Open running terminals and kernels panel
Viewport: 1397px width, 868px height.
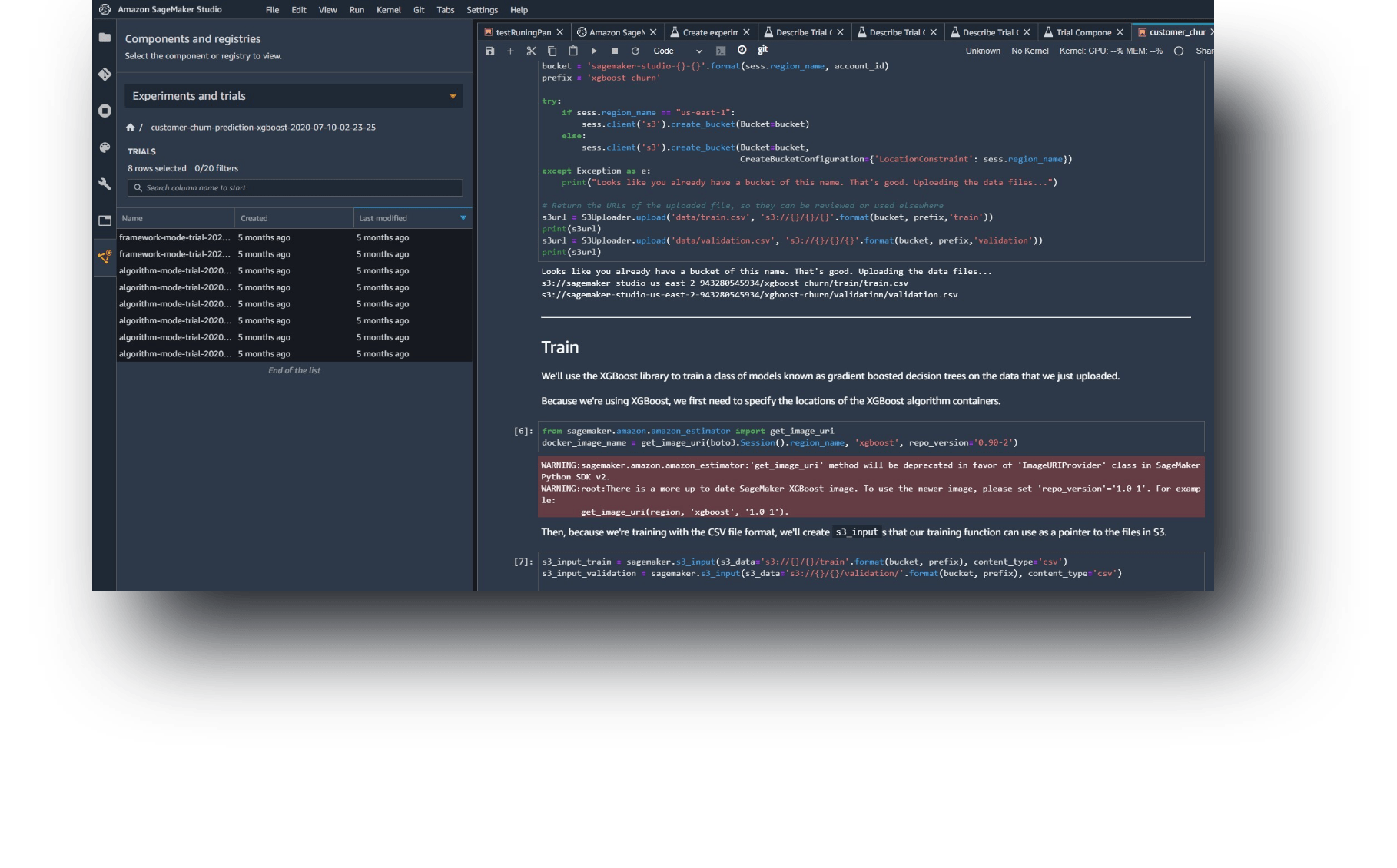click(x=105, y=111)
